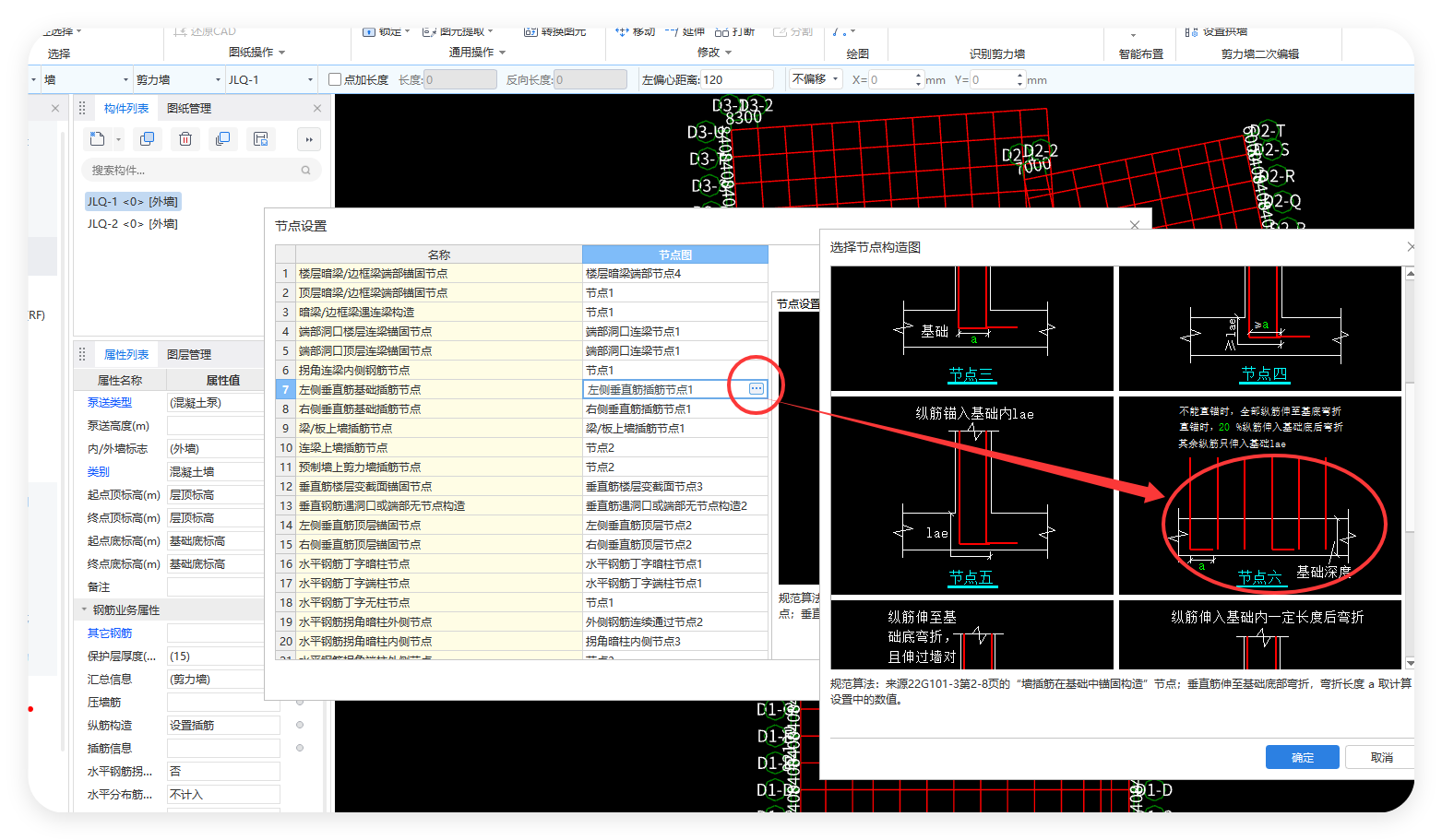Click the ellipsis button in row 7 节点图 cell
Viewport: 1442px width, 840px height.
tap(757, 389)
